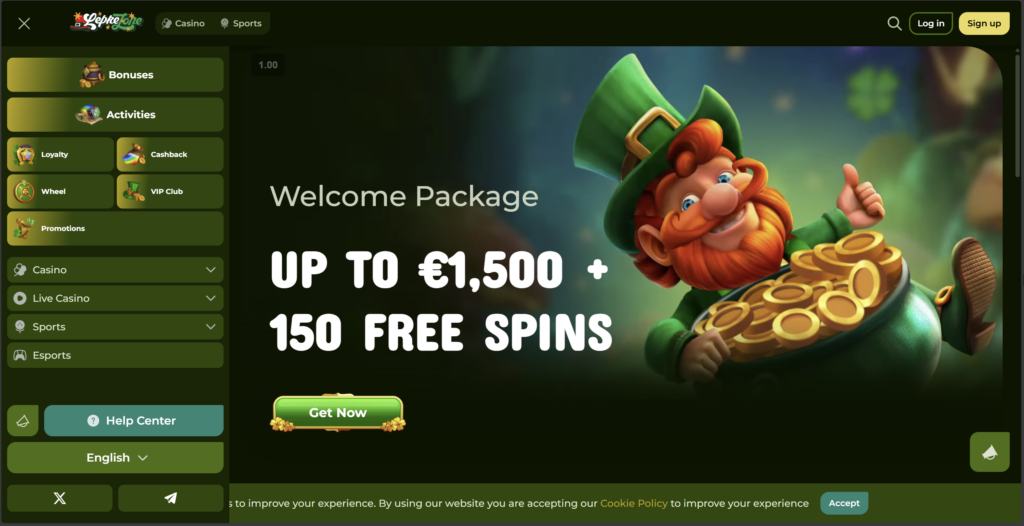Expand the Casino section chevron
Image resolution: width=1024 pixels, height=526 pixels.
(x=210, y=270)
